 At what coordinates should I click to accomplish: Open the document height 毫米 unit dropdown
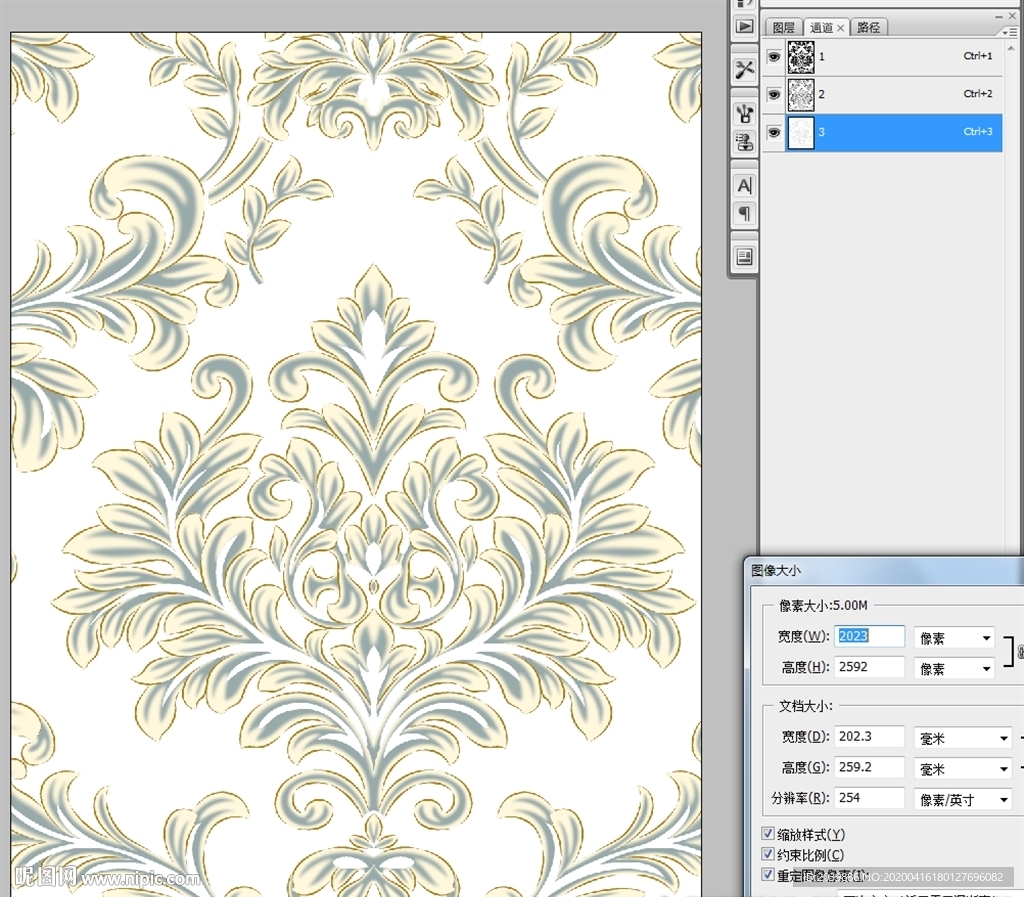pos(964,769)
